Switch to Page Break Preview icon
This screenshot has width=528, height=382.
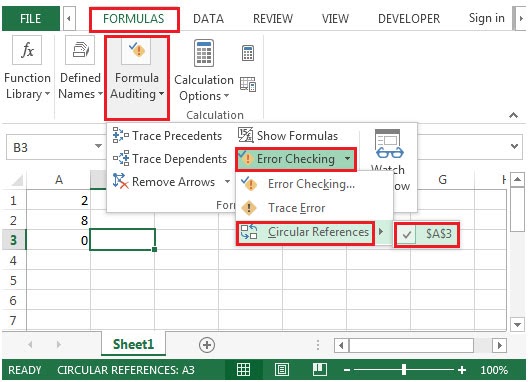(x=320, y=370)
